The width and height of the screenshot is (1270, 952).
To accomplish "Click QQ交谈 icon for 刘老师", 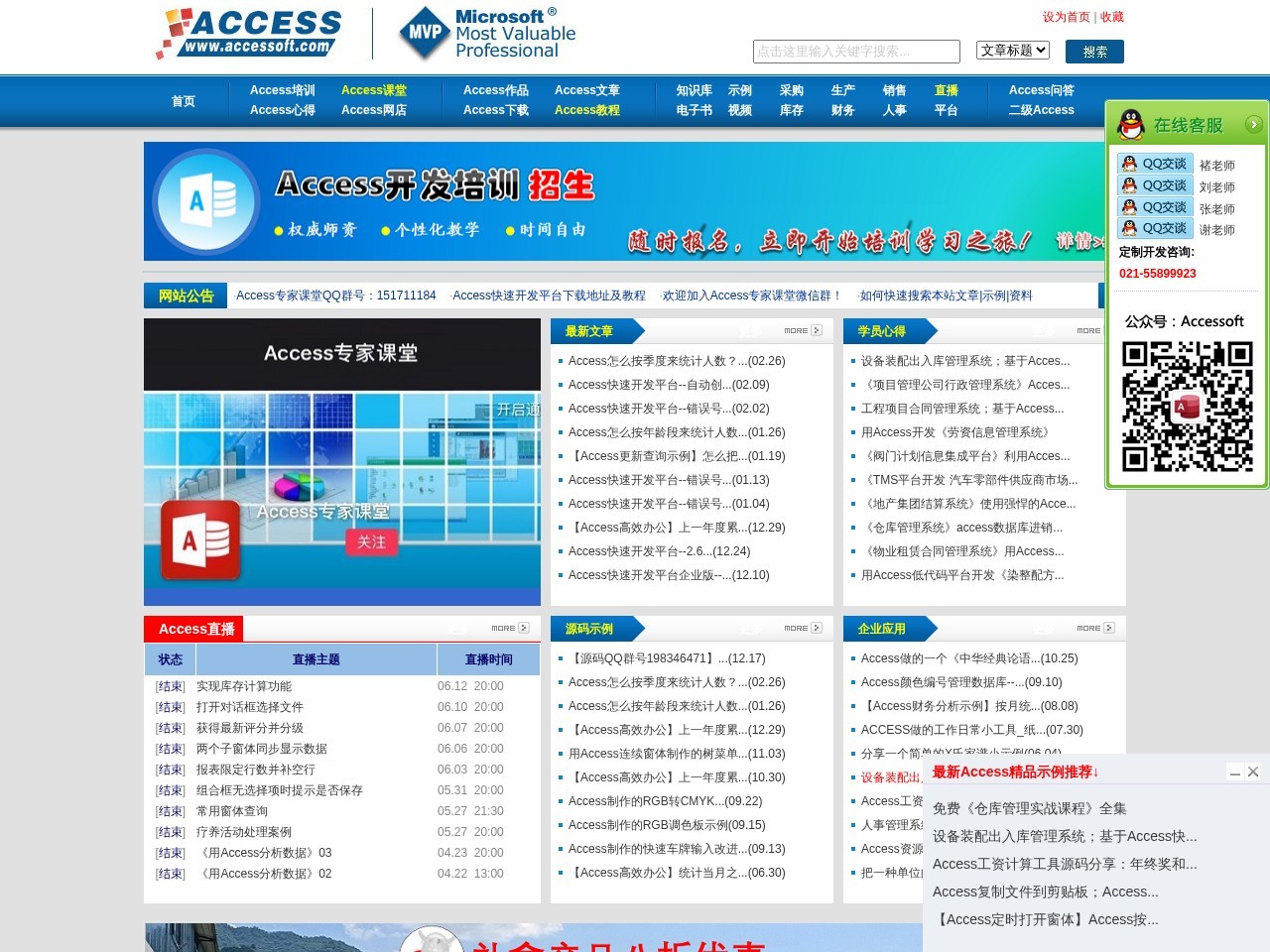I will [1155, 186].
